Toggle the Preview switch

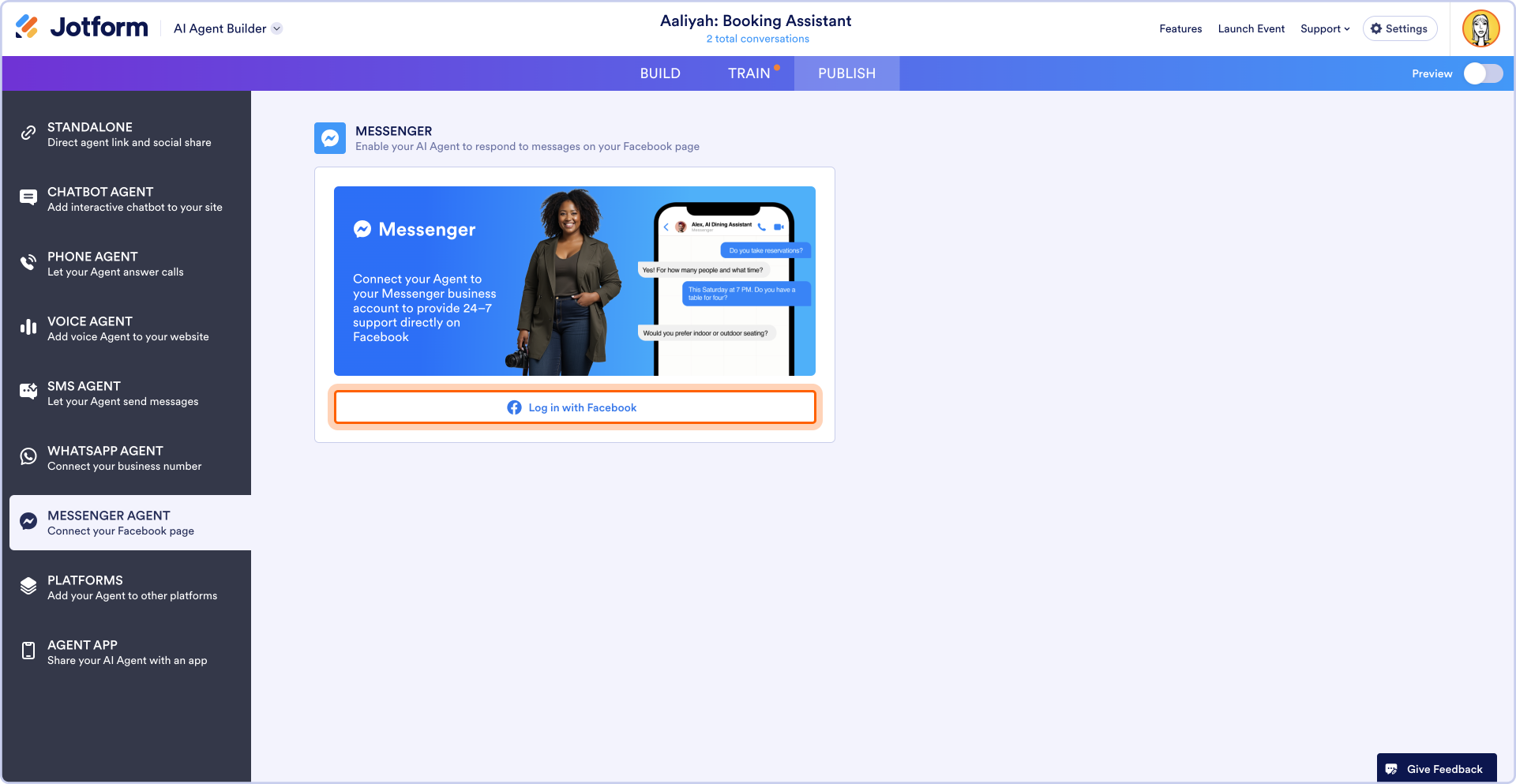1483,73
